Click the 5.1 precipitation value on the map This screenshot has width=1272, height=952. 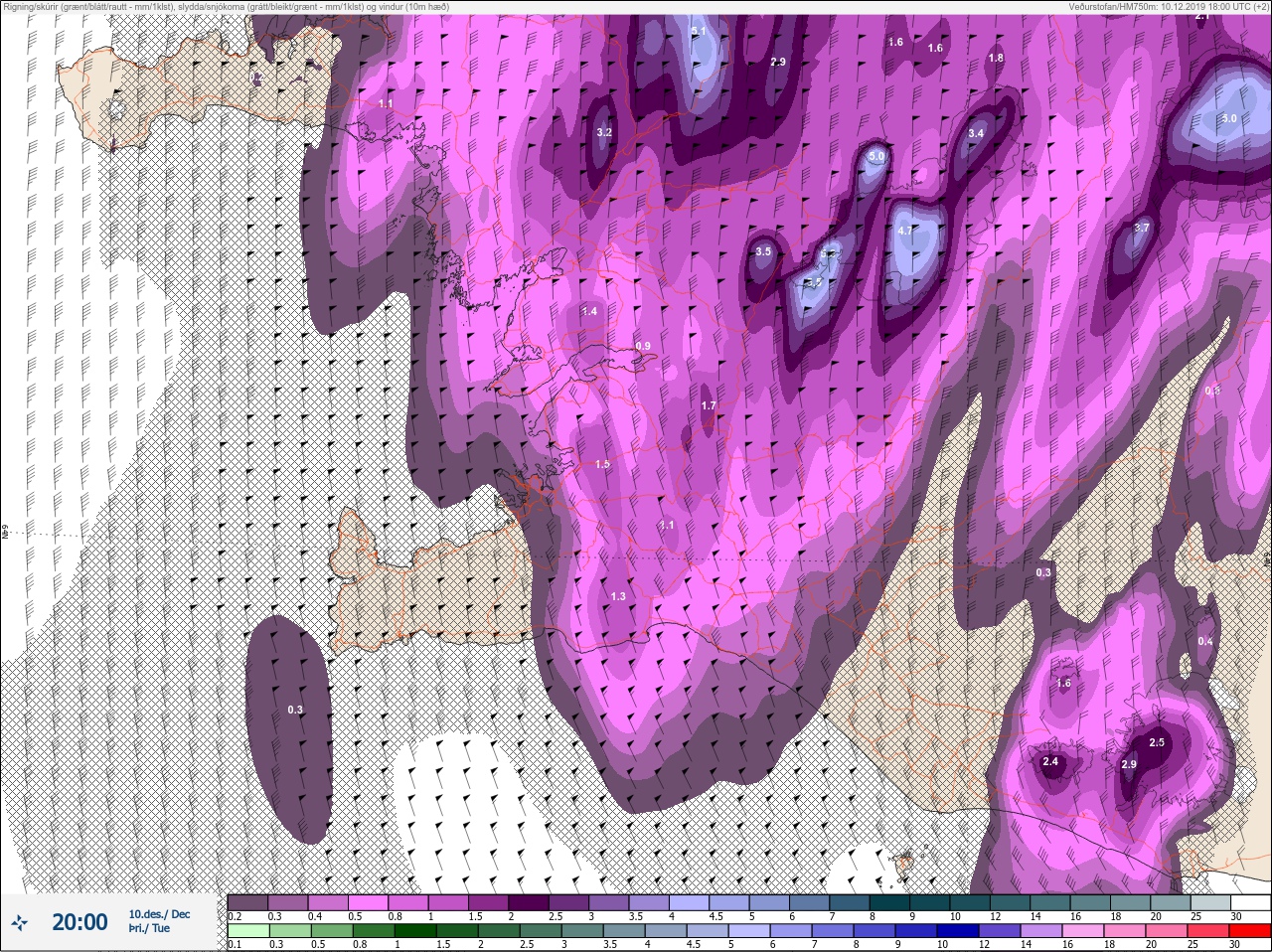point(698,32)
